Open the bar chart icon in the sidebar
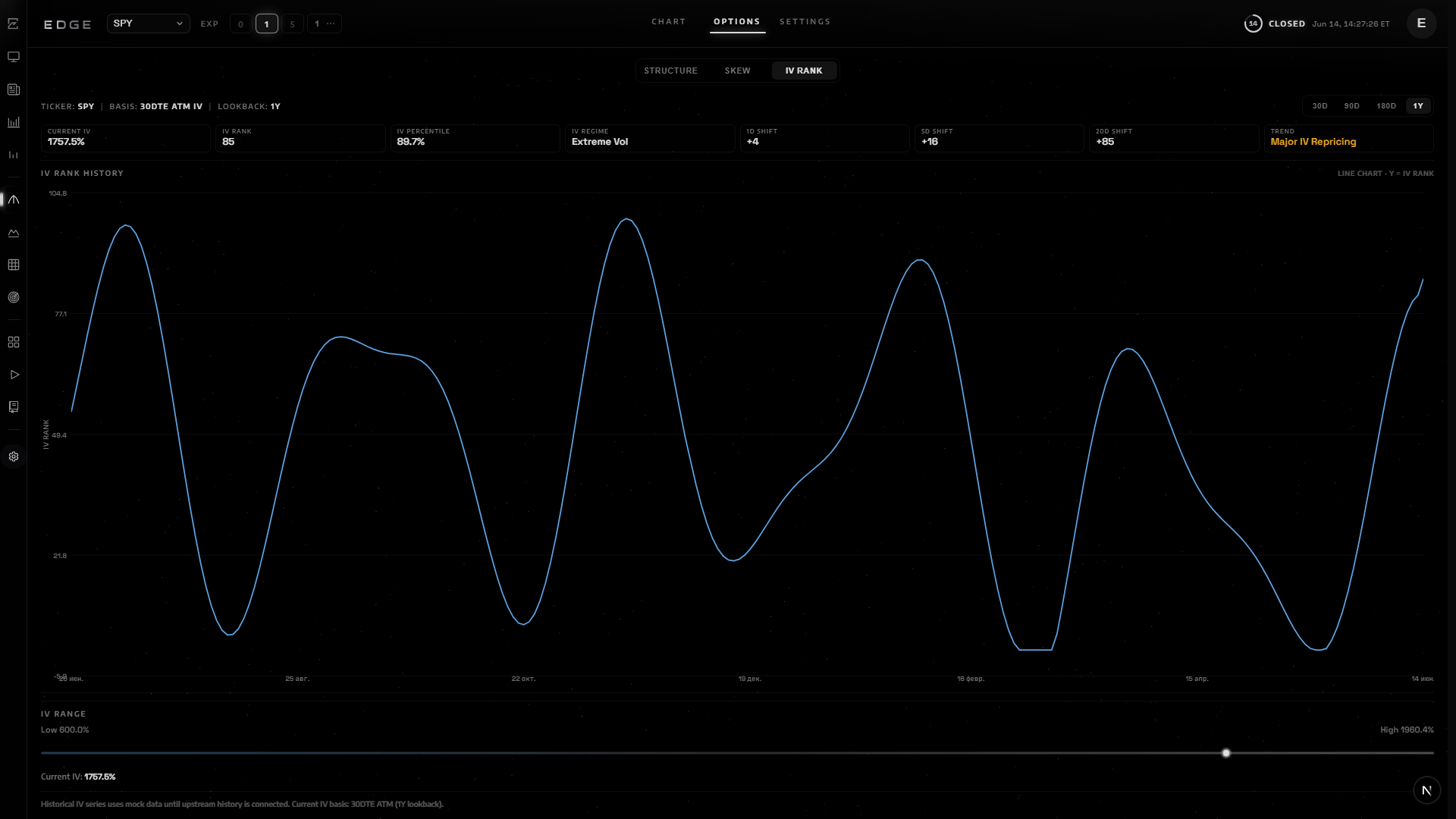The width and height of the screenshot is (1456, 819). 14,122
